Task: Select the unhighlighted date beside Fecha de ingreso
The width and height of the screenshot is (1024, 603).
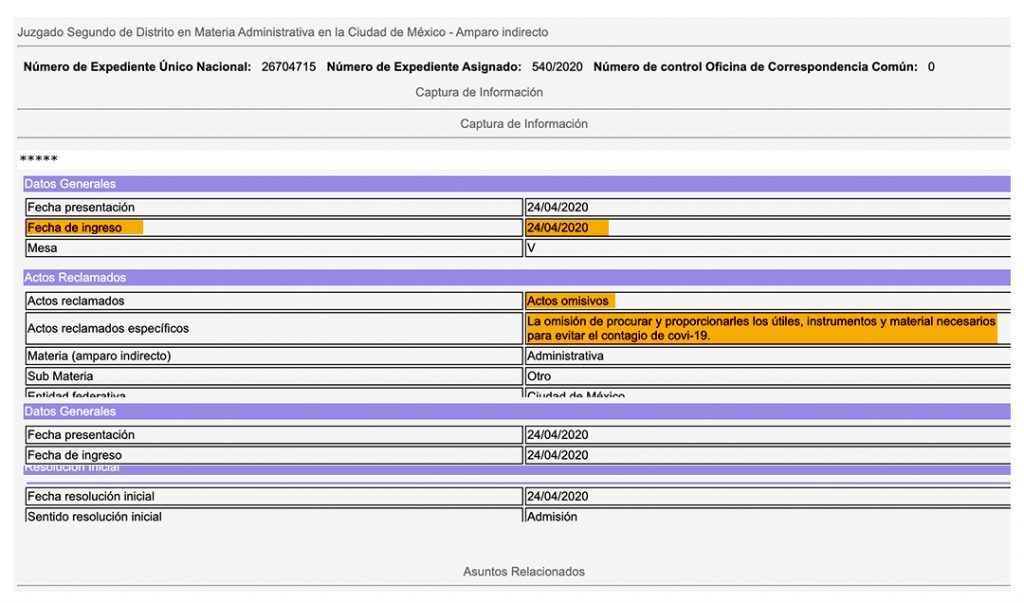Action: pos(558,455)
